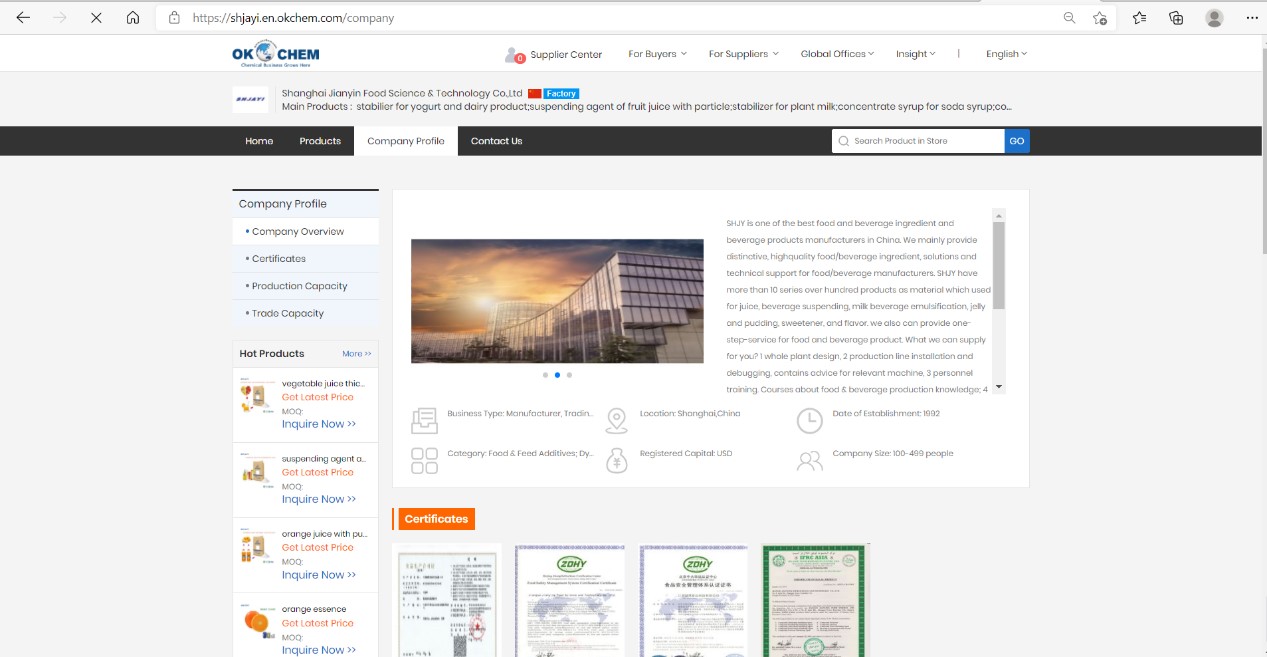
Task: Show the first carousel slide dot
Action: [545, 375]
